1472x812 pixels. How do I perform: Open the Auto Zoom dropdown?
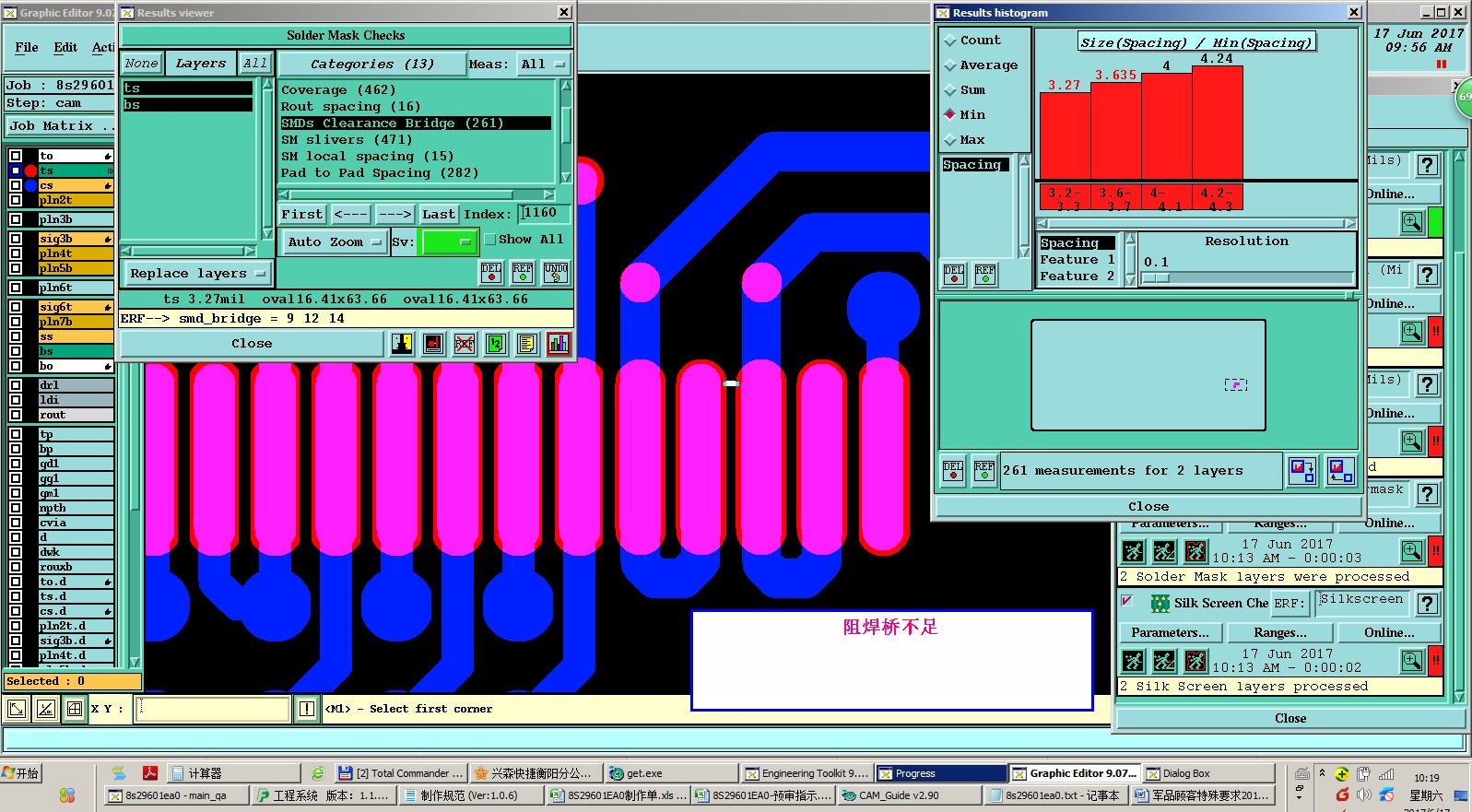pyautogui.click(x=333, y=242)
